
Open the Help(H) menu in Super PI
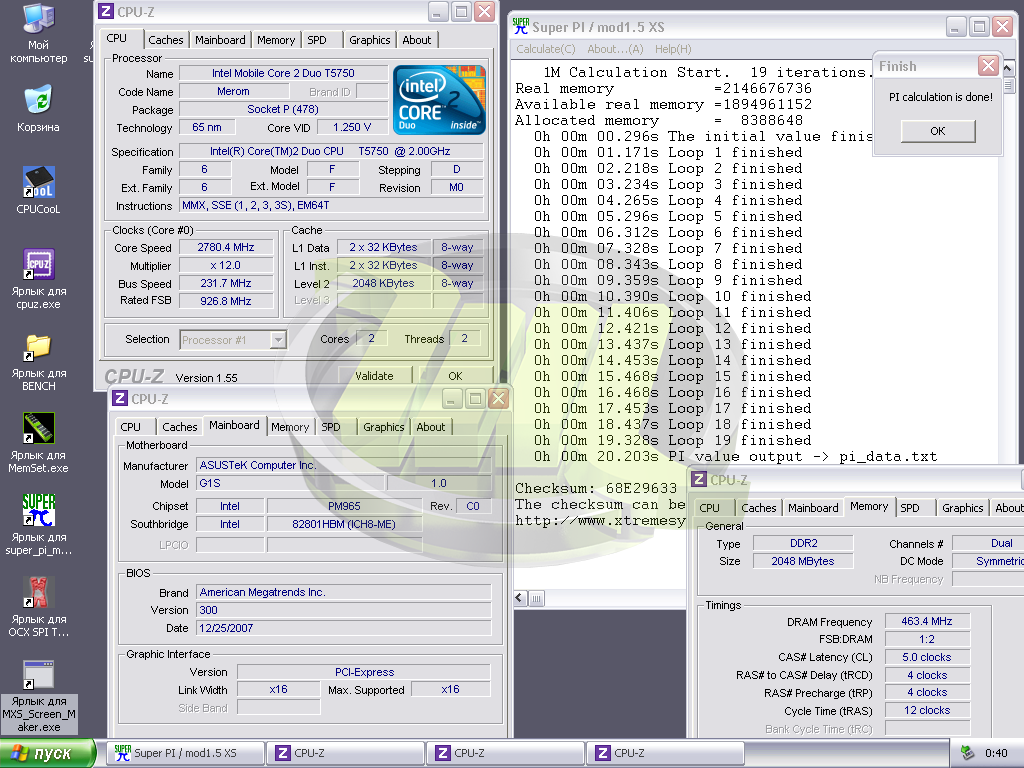point(673,49)
